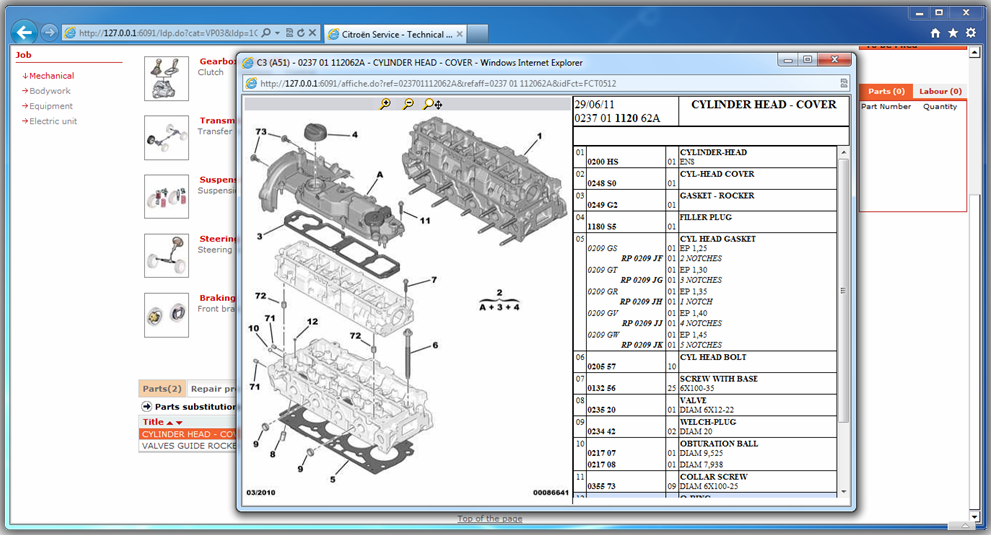Click the zoom out magnifier icon
Screen dimensions: 991x535
(x=408, y=104)
